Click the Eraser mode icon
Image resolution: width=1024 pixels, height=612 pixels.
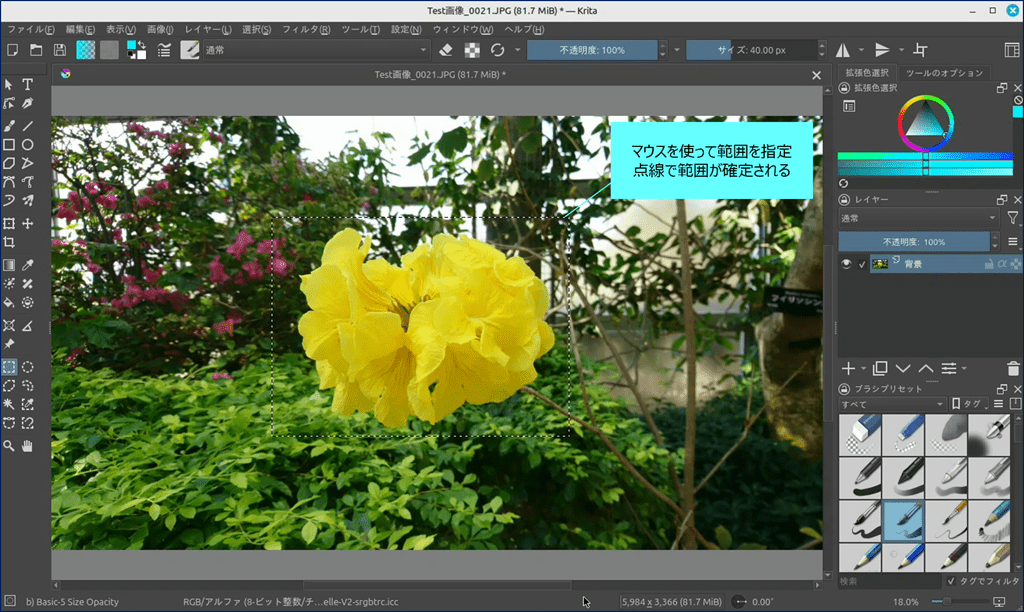pyautogui.click(x=448, y=50)
